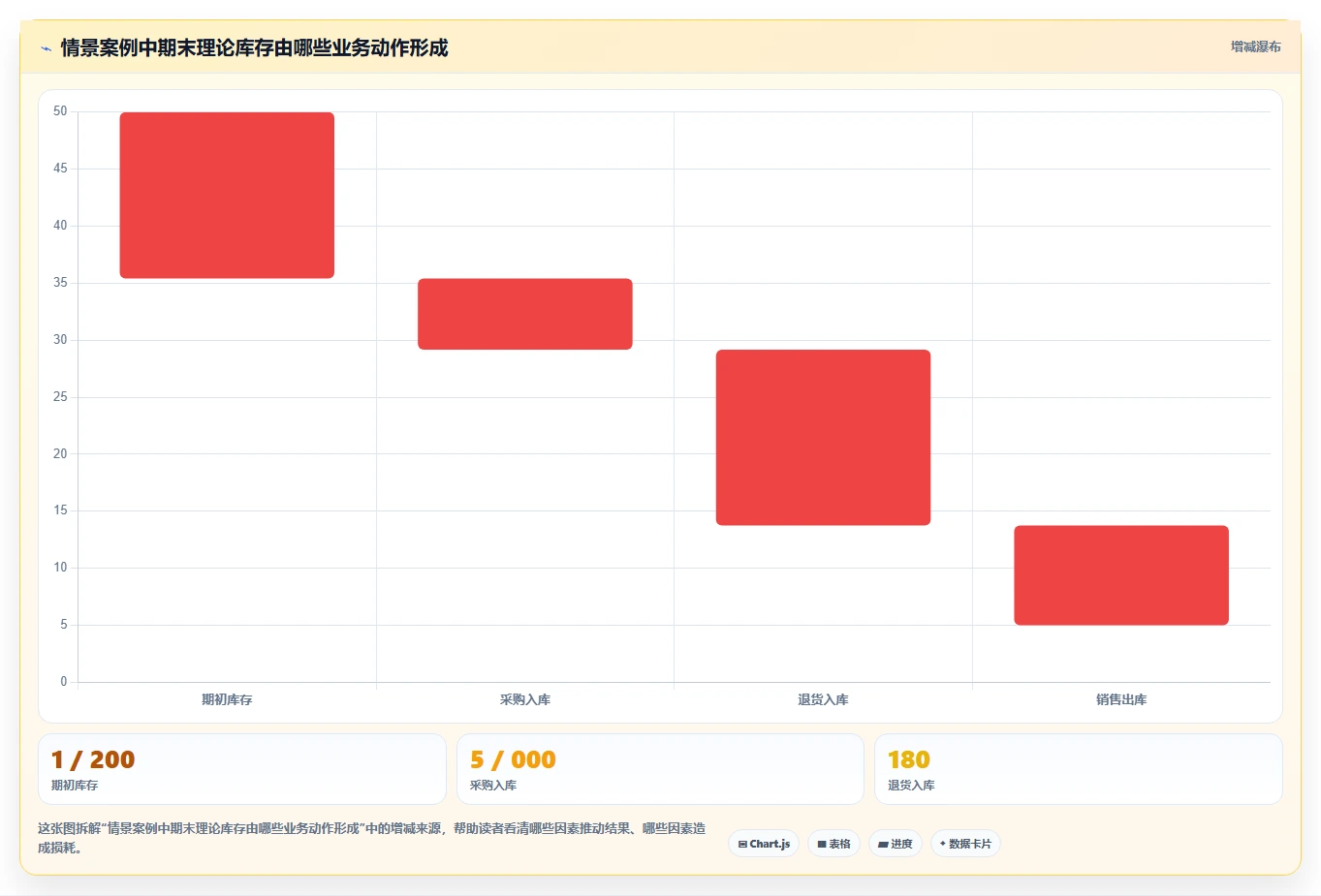The width and height of the screenshot is (1321, 896).
Task: Click the 表格 tag chip
Action: coord(833,844)
